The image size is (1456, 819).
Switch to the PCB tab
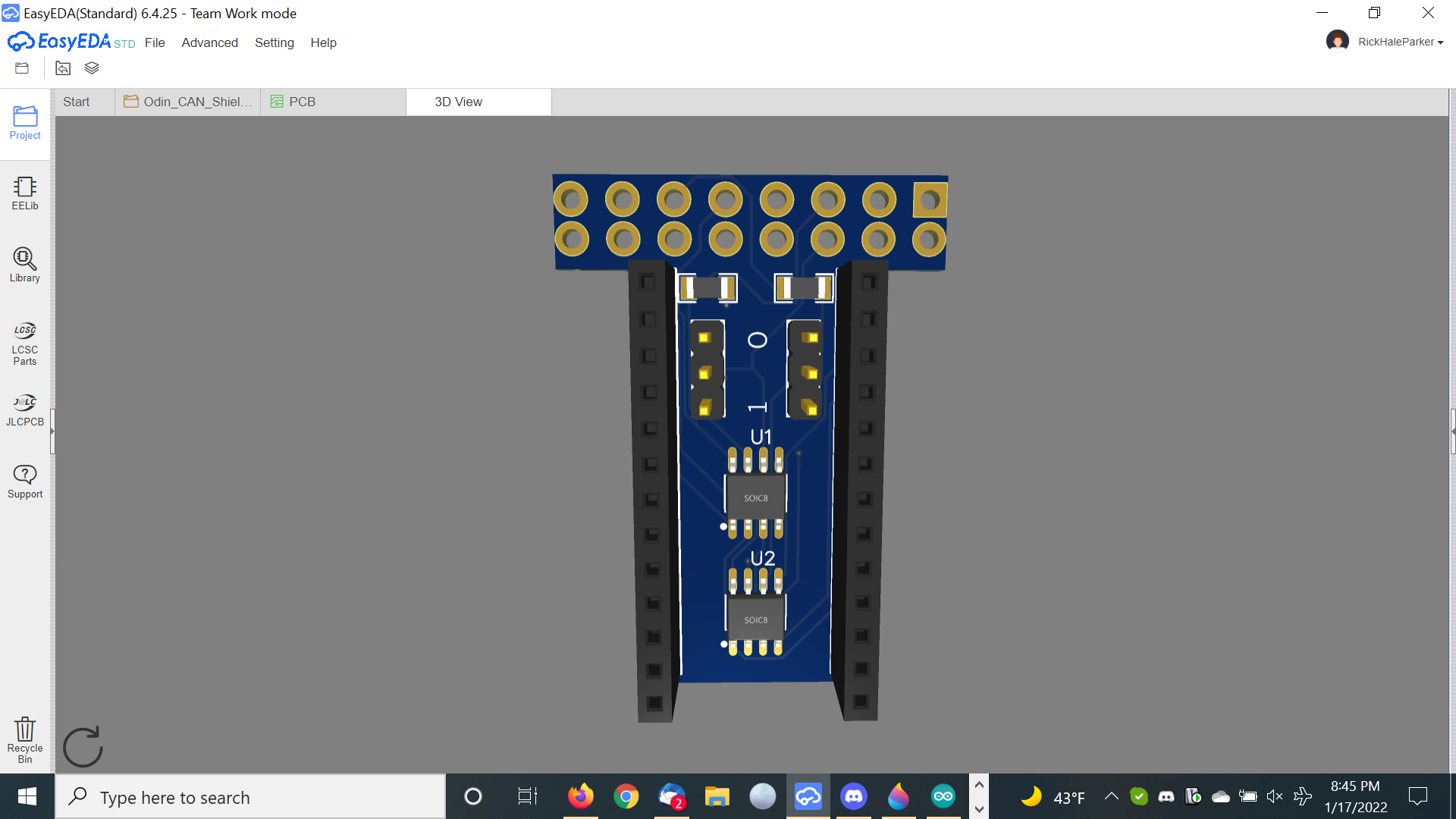pyautogui.click(x=301, y=102)
